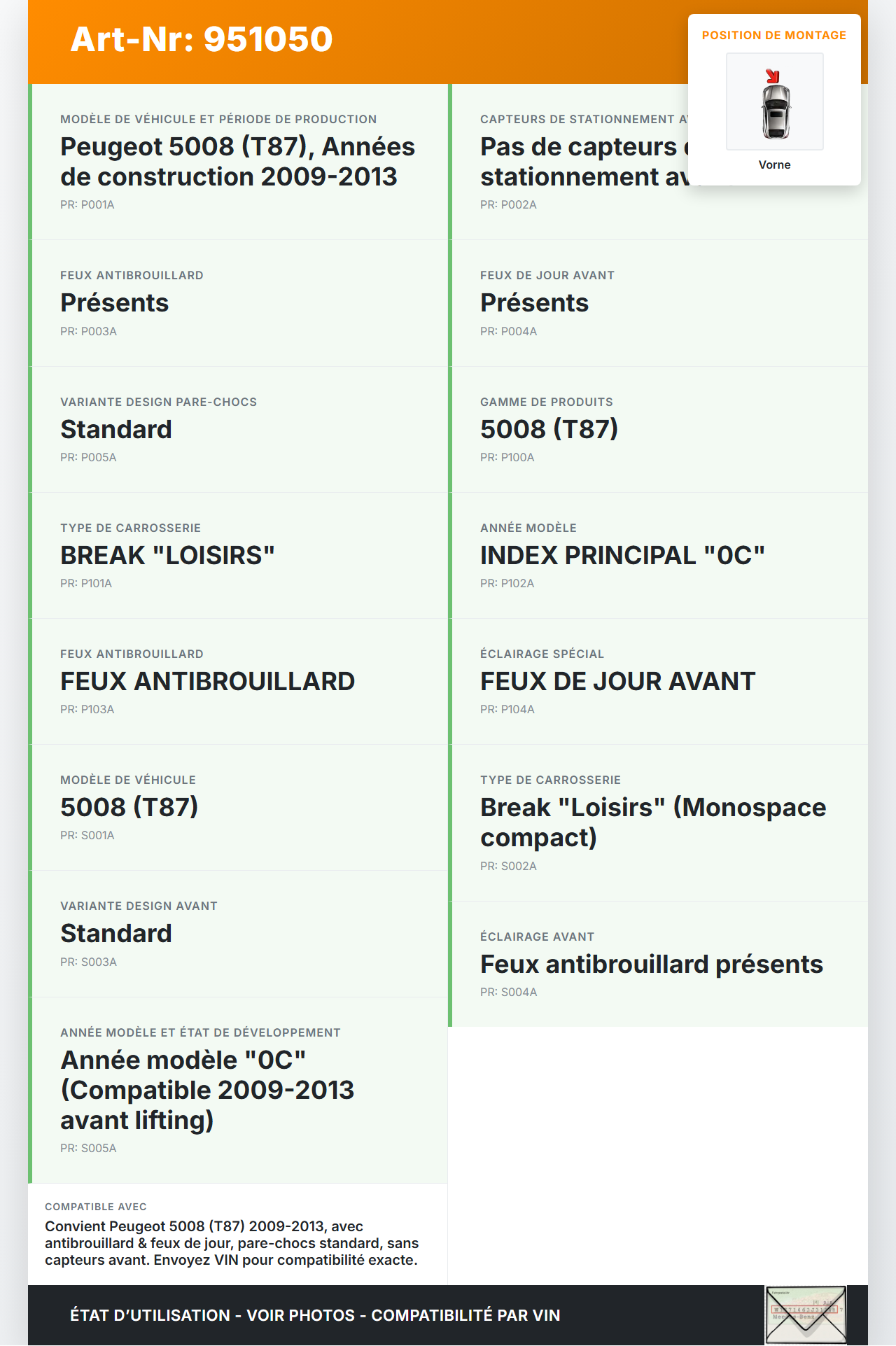The height and width of the screenshot is (1346, 896).
Task: Click the PR: P103A code
Action: tap(87, 709)
